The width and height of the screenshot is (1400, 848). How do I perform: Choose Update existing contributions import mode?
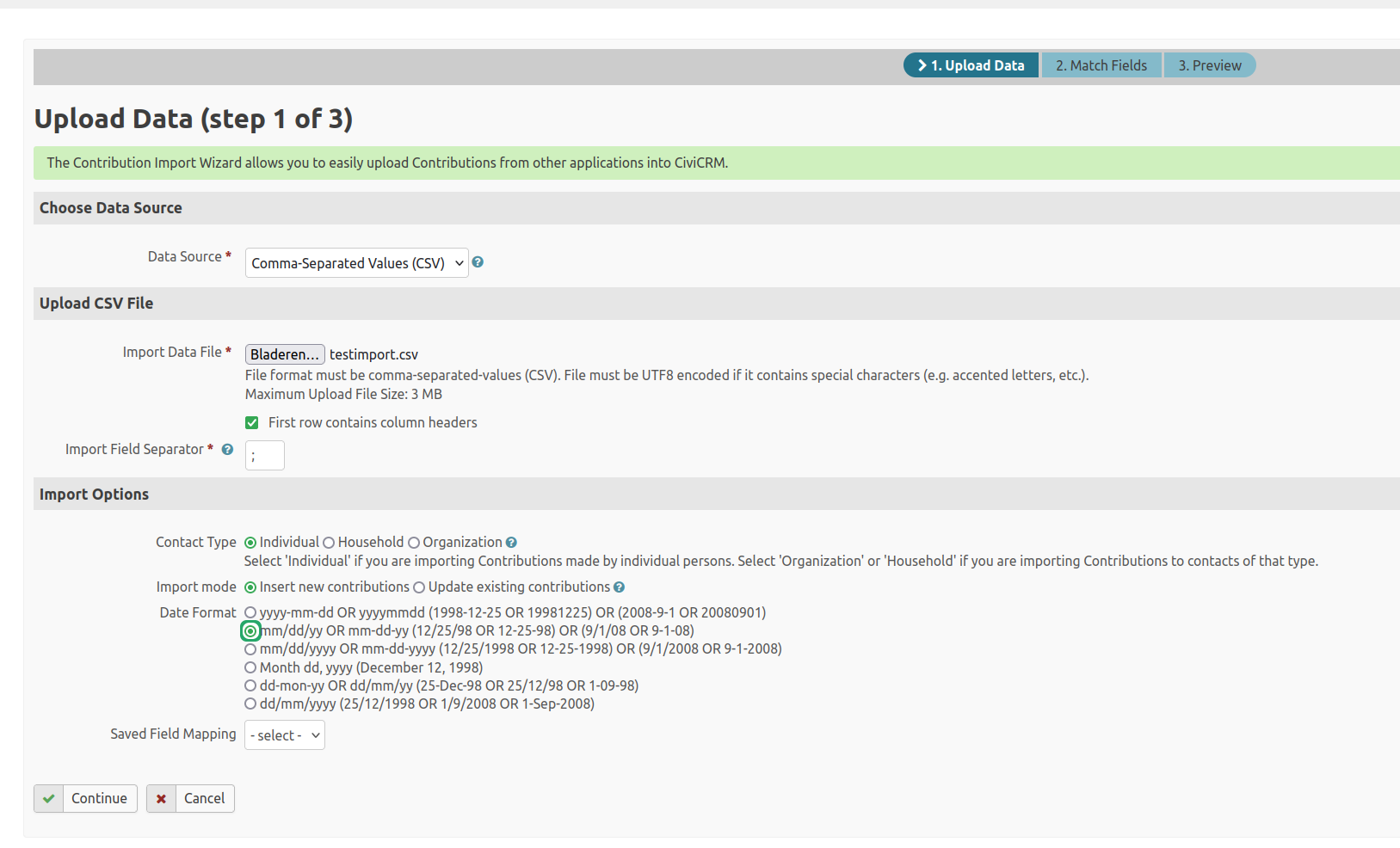pos(419,587)
